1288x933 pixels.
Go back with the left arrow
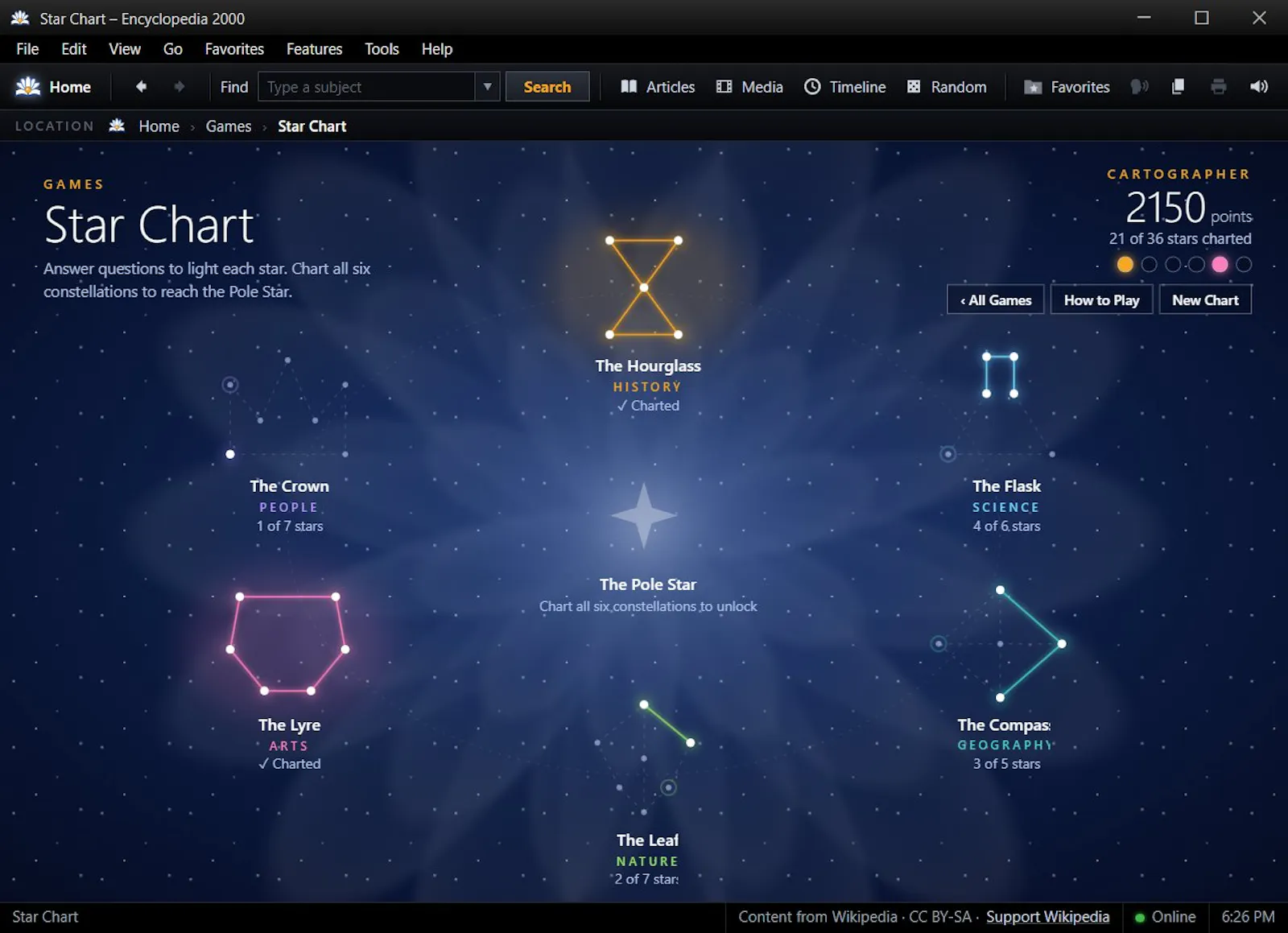(141, 87)
